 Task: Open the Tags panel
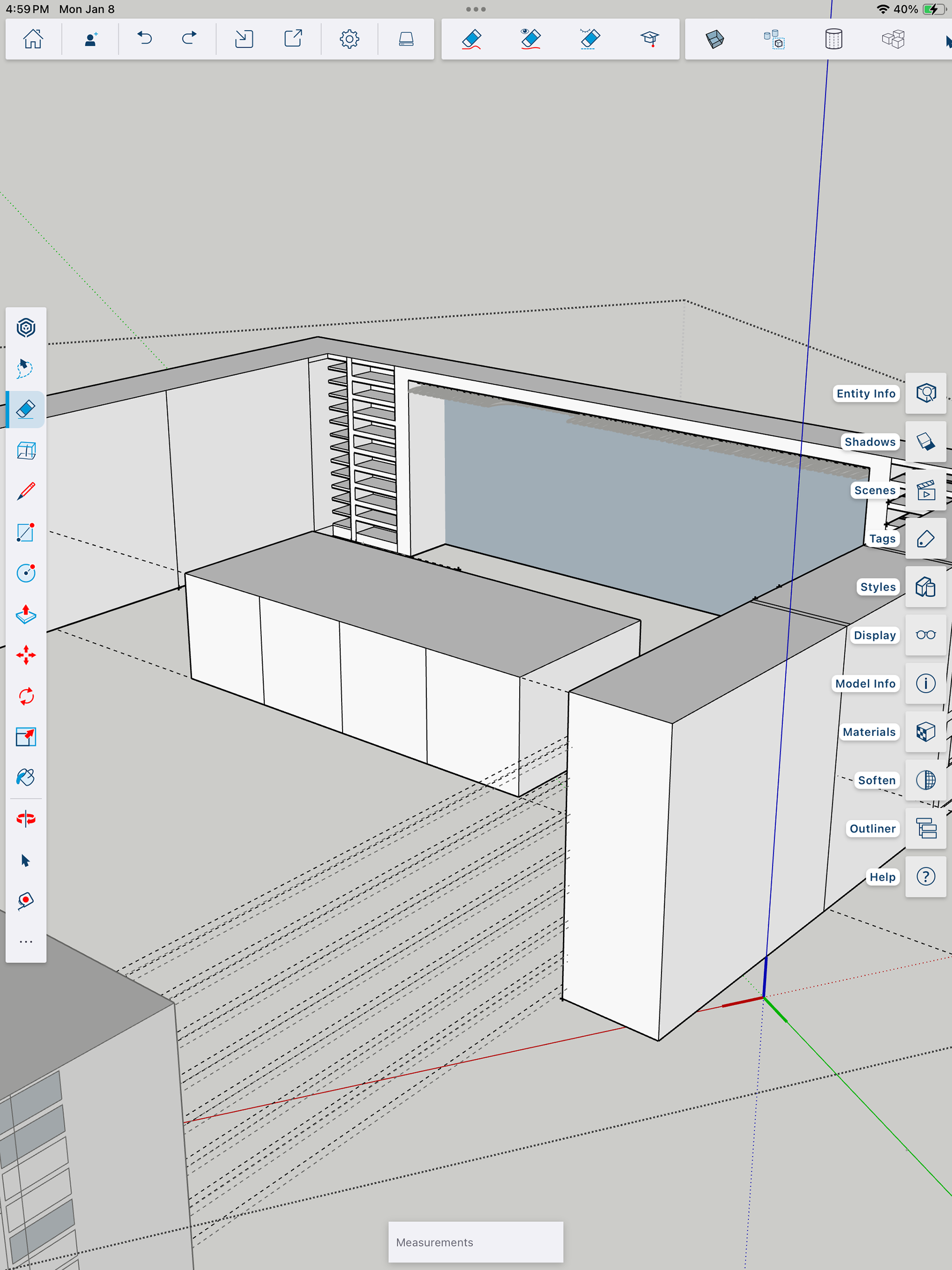926,539
